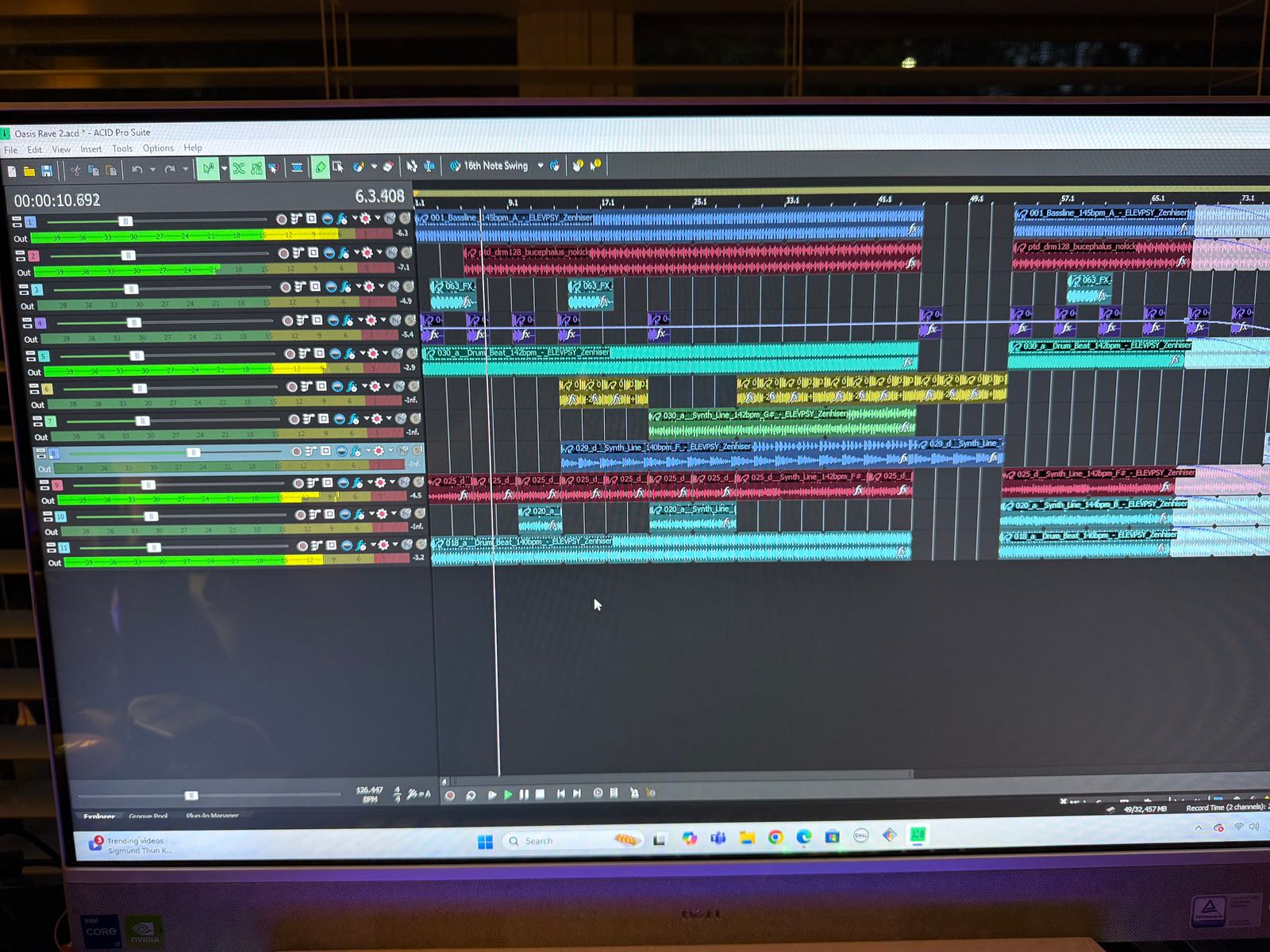Select the Draw pencil tool
1270x952 pixels.
click(320, 167)
